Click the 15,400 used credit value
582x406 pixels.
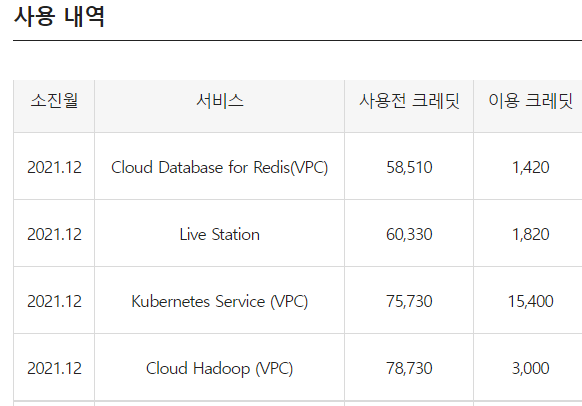530,301
